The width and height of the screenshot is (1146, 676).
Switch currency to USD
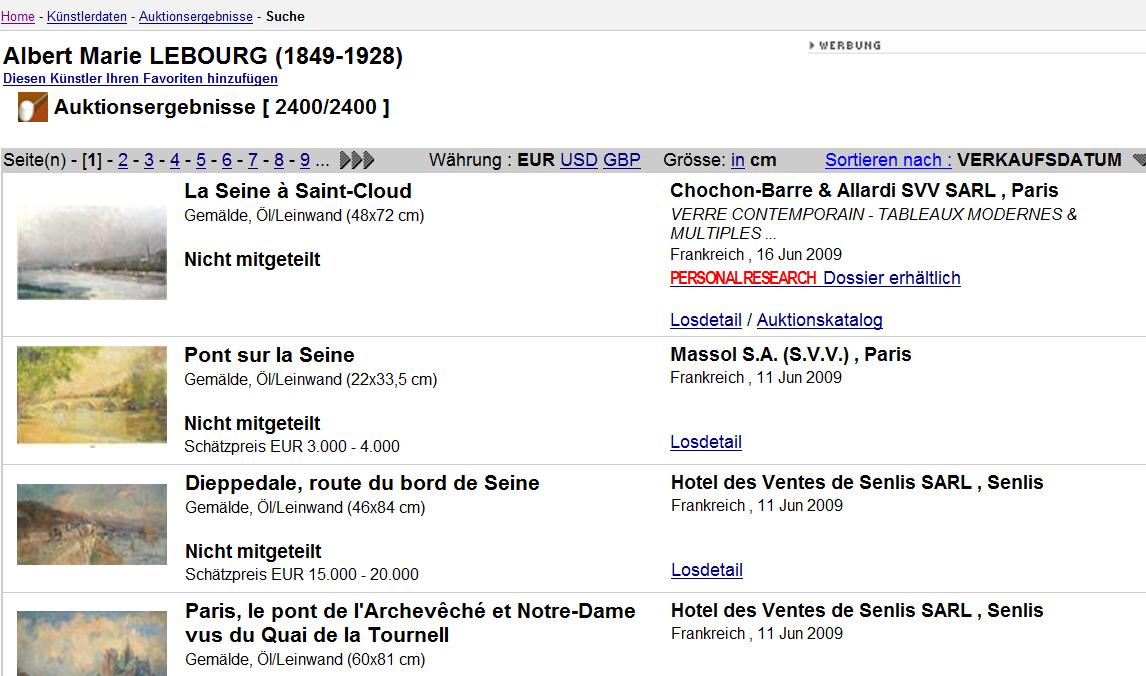coord(578,160)
